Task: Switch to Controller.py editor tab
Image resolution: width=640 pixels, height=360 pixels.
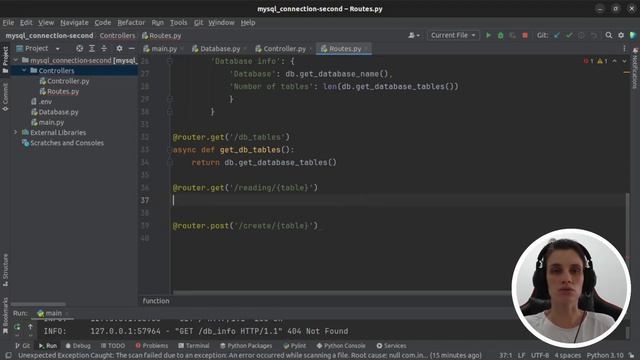Action: pyautogui.click(x=284, y=49)
